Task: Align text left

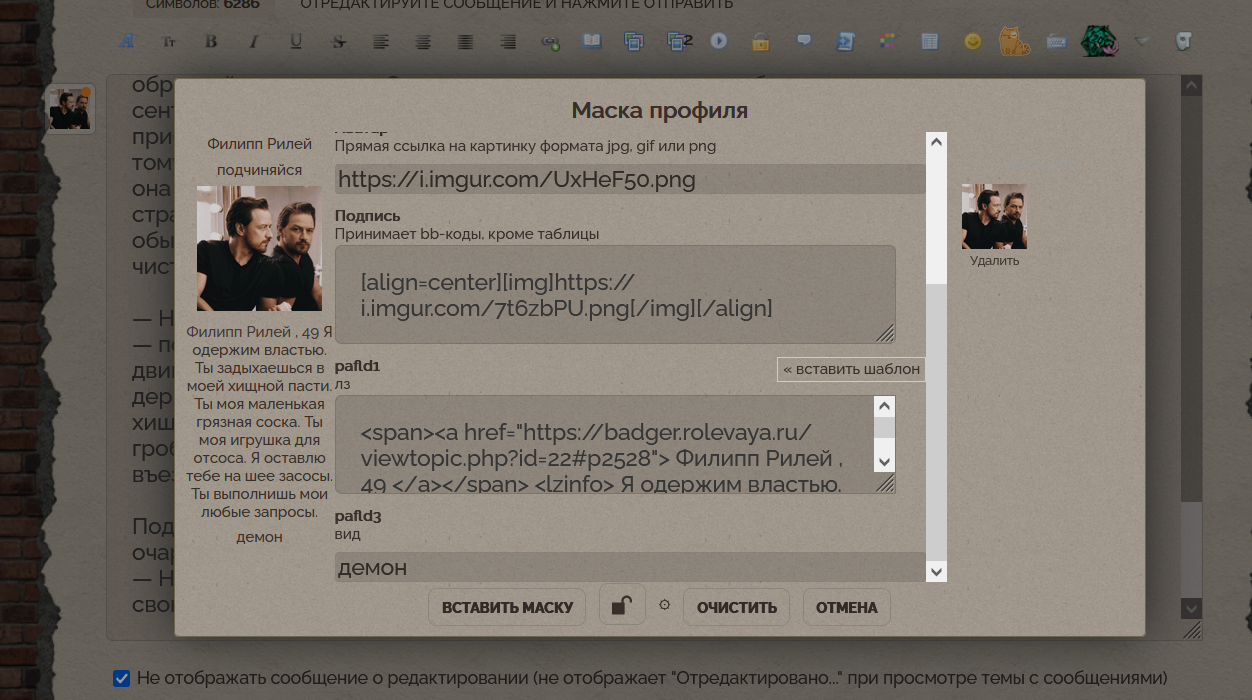Action: (x=381, y=42)
